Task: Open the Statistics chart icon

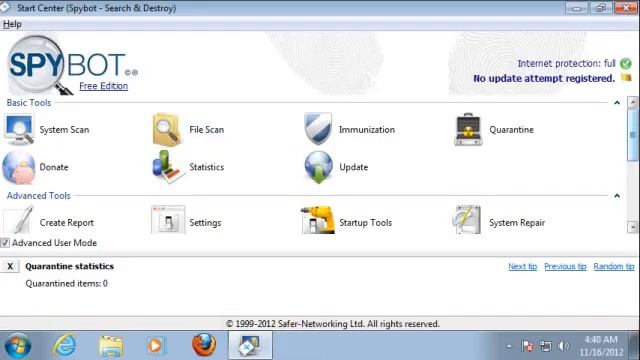Action: point(168,167)
